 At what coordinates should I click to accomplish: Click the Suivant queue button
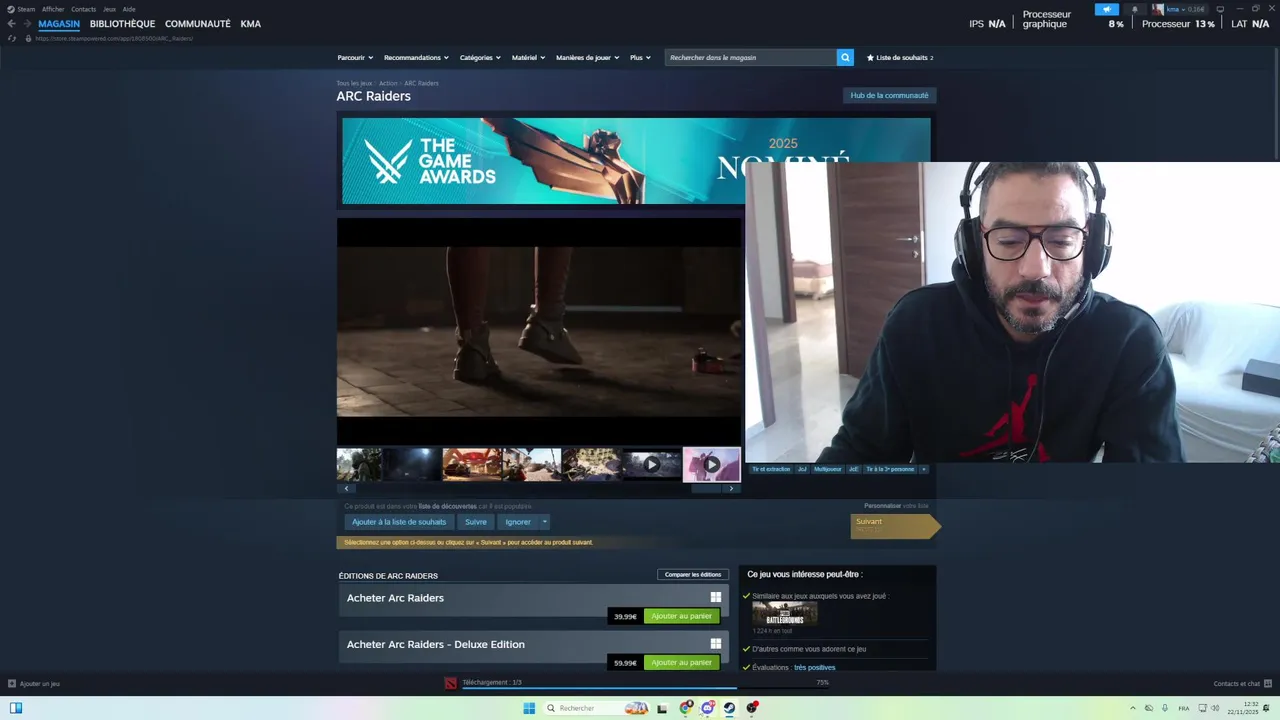[x=895, y=526]
